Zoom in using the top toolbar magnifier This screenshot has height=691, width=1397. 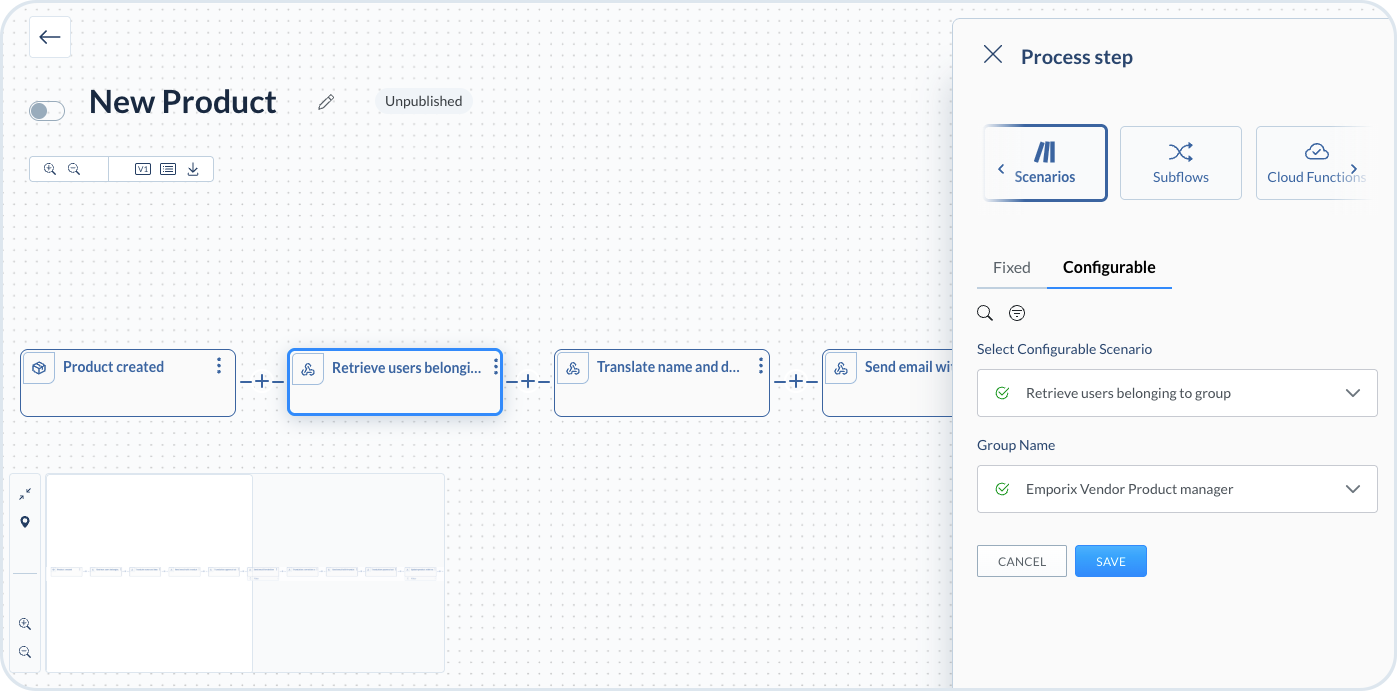50,169
